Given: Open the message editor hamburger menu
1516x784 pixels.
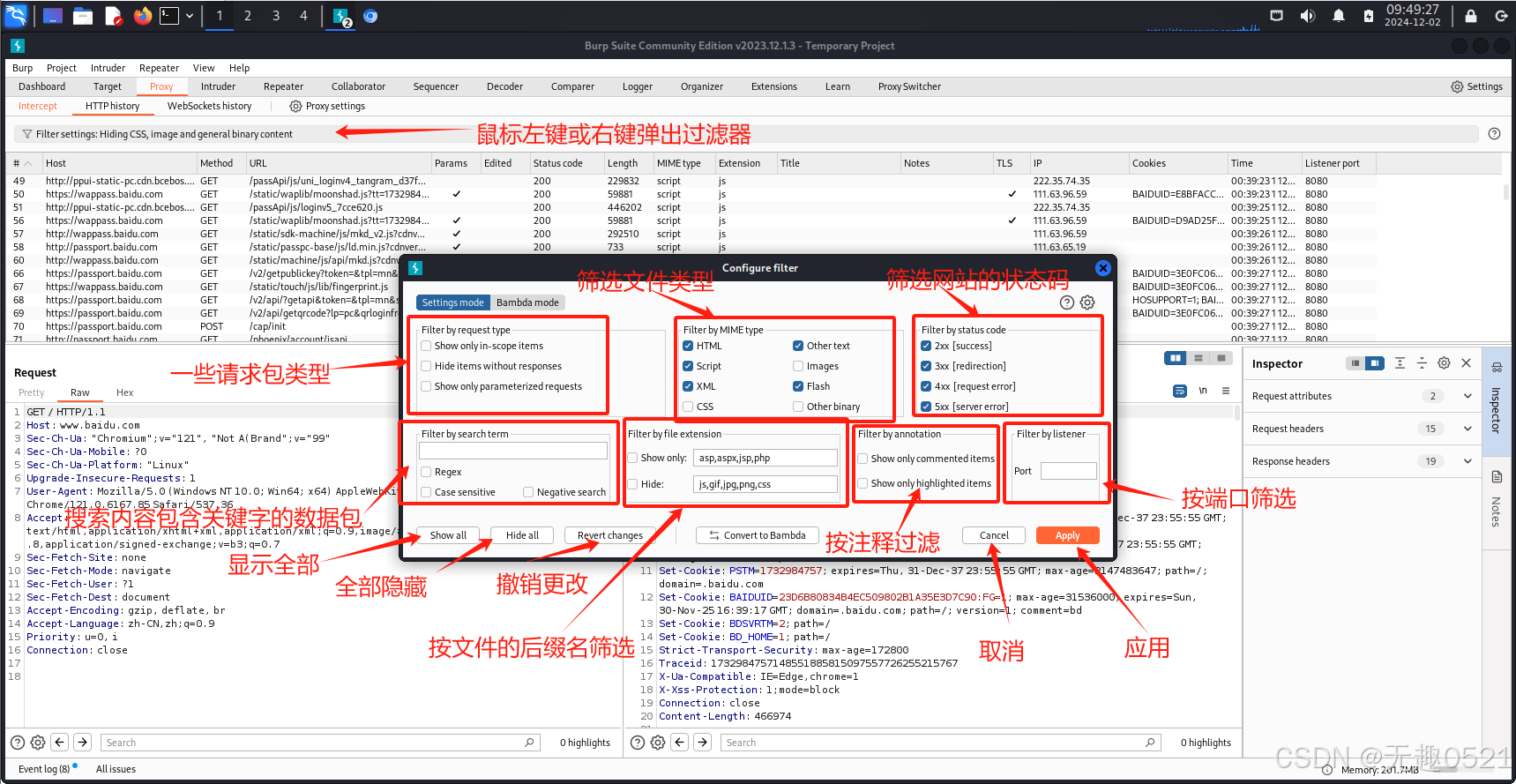Looking at the screenshot, I should click(1226, 391).
